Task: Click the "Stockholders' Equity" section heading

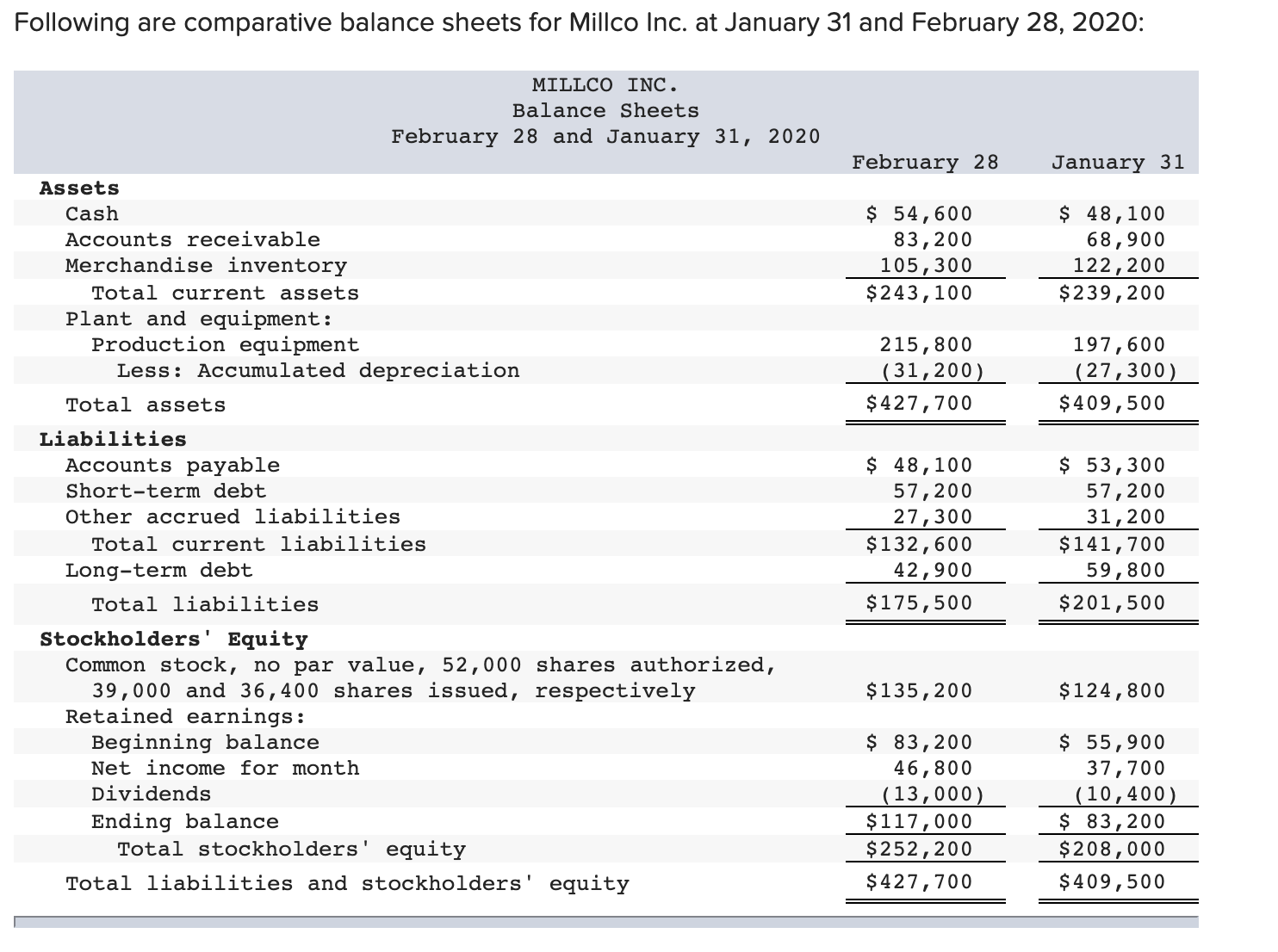Action: click(174, 639)
